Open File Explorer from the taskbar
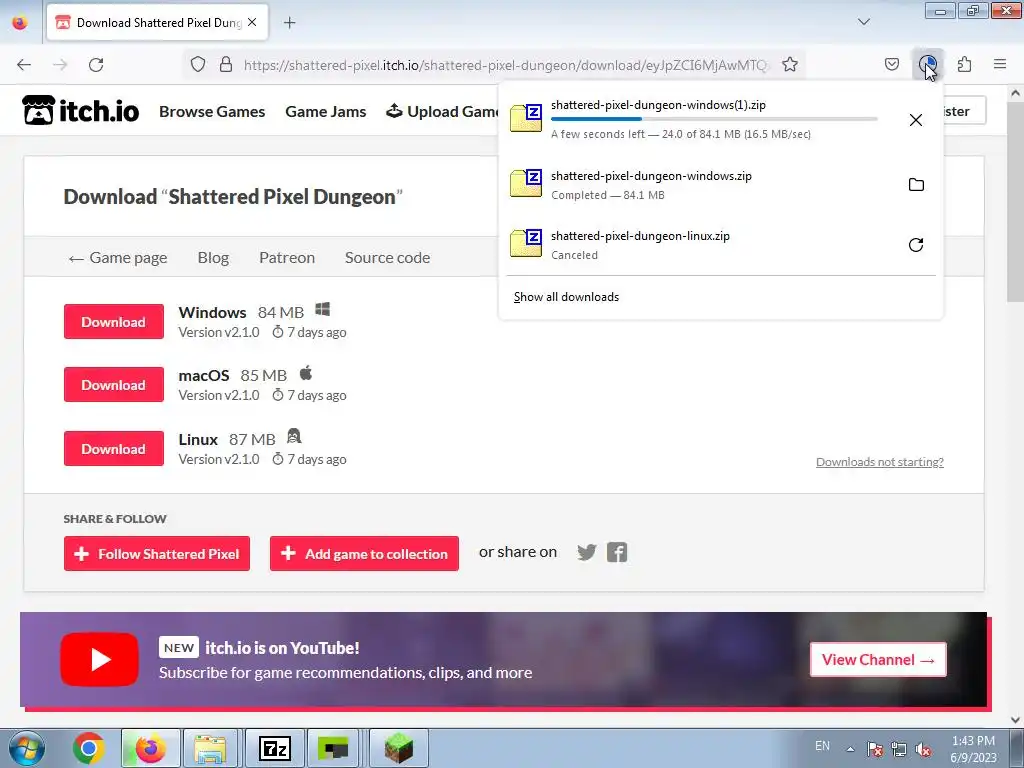 (x=210, y=748)
